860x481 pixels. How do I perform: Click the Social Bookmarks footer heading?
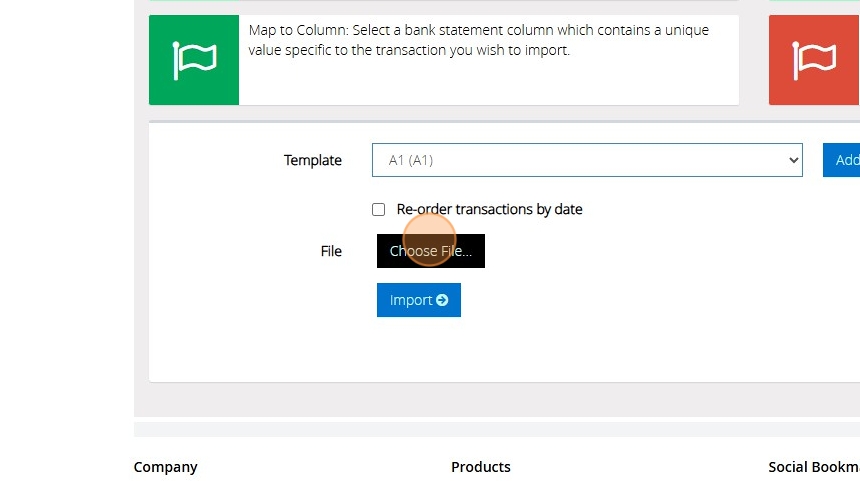(813, 467)
